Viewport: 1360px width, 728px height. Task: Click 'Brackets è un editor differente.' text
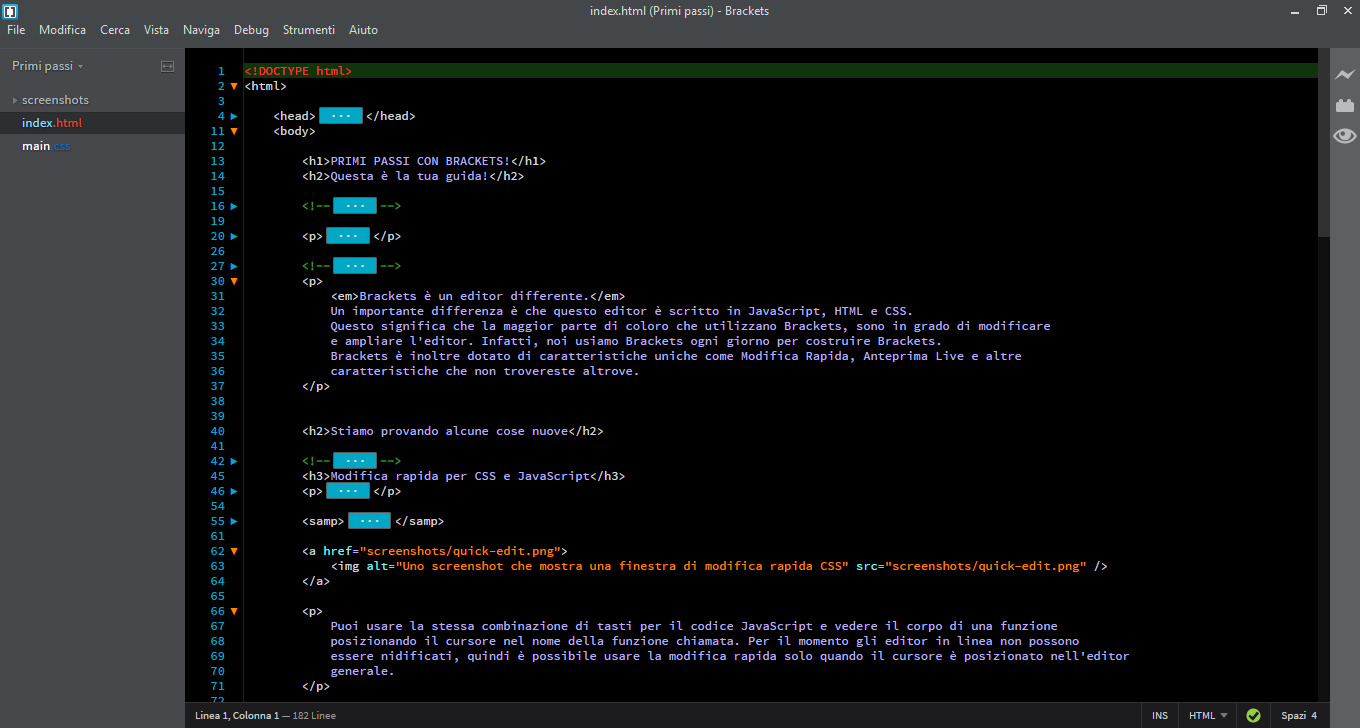click(x=472, y=296)
